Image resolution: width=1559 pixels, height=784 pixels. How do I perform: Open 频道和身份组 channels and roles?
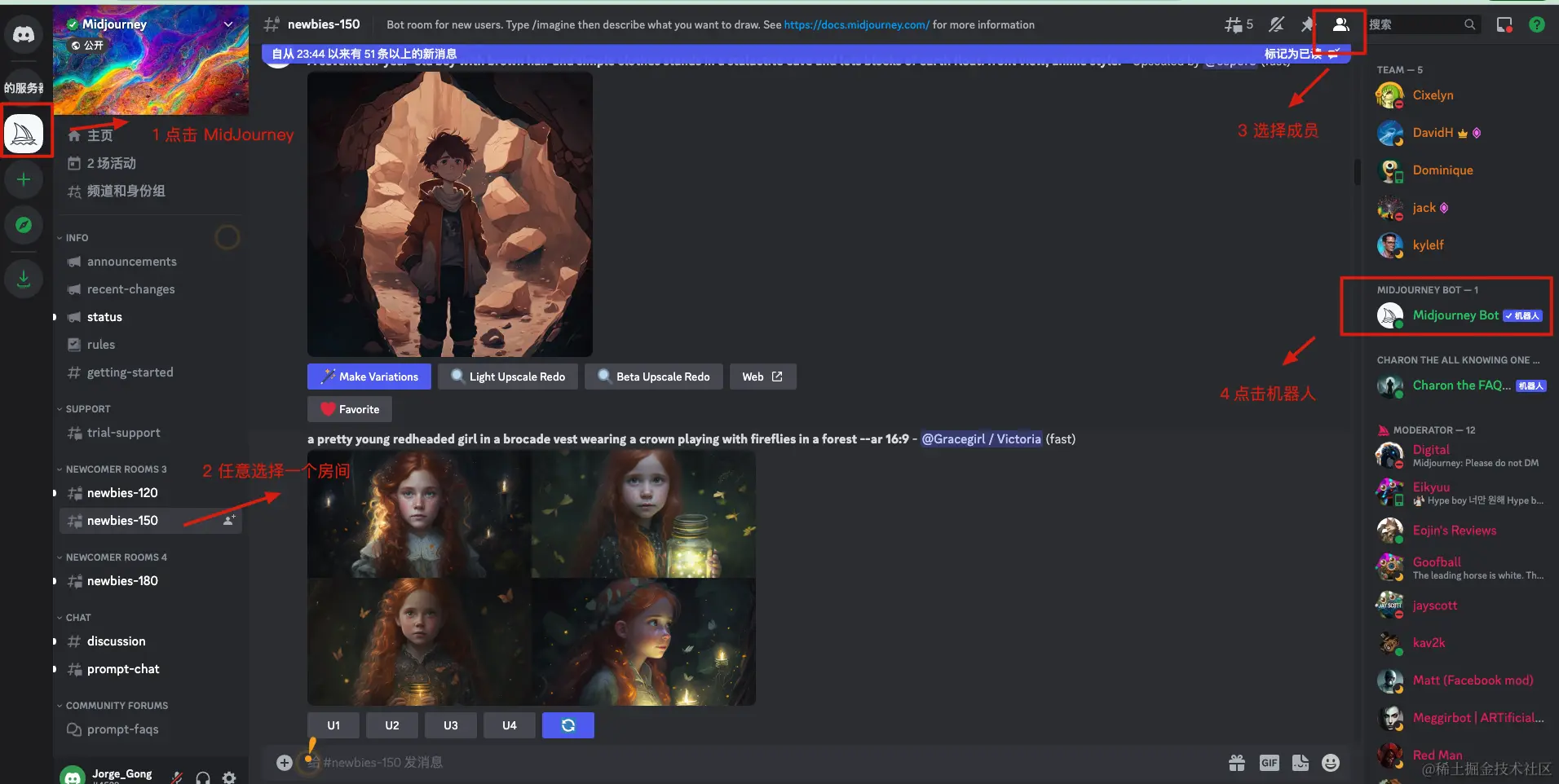pyautogui.click(x=151, y=191)
